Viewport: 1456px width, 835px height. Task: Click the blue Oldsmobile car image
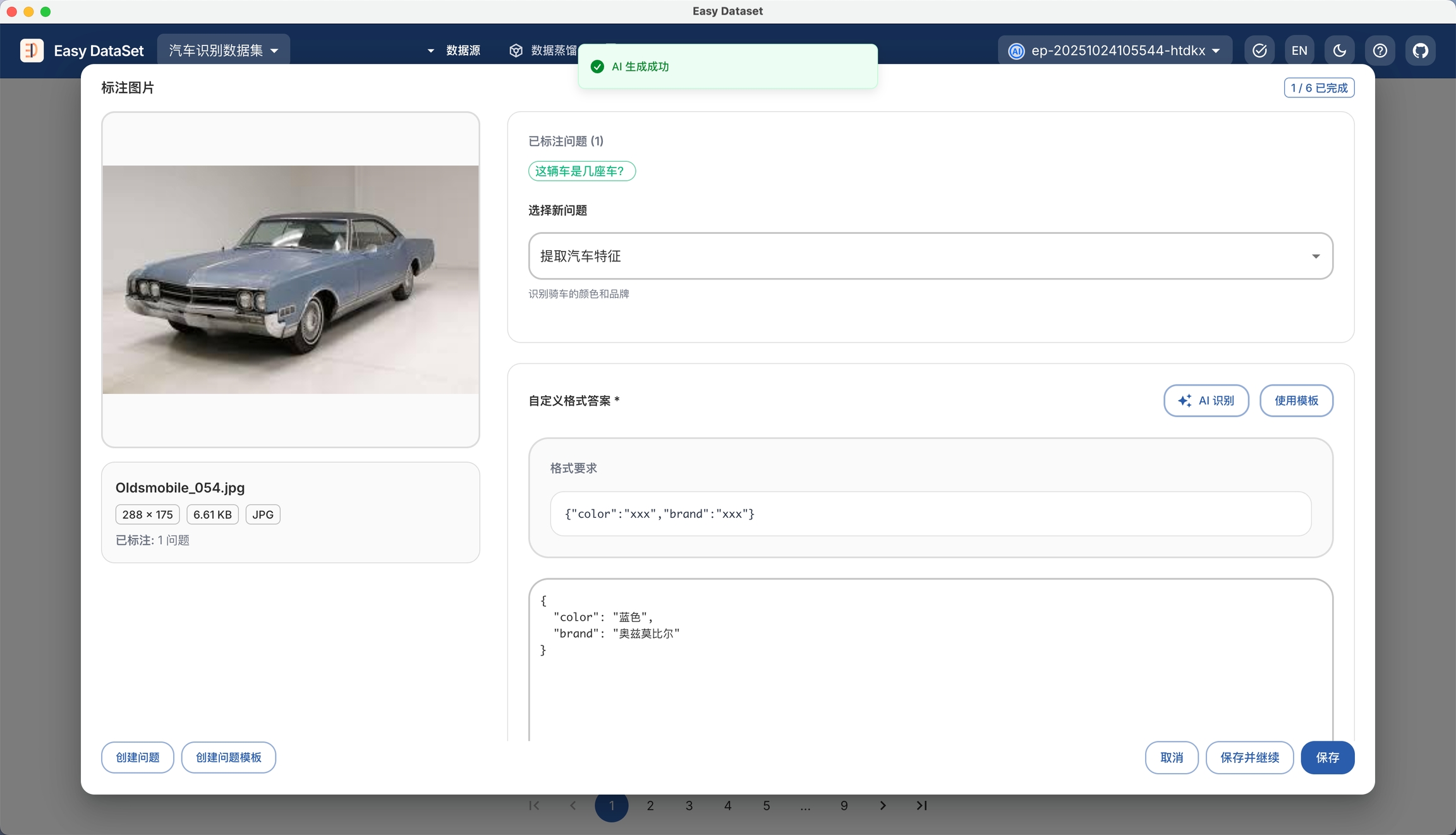tap(291, 279)
